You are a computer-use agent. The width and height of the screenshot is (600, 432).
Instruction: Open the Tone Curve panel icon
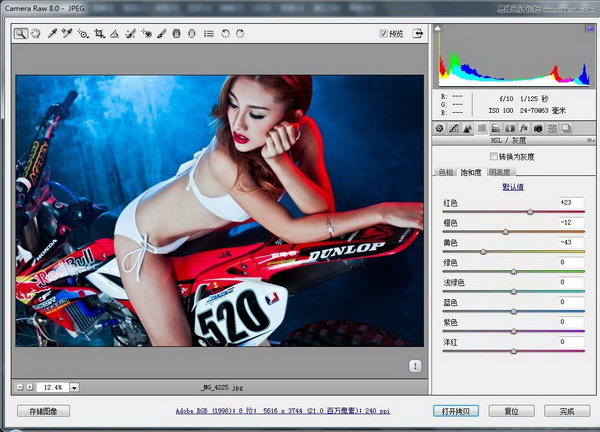(454, 128)
